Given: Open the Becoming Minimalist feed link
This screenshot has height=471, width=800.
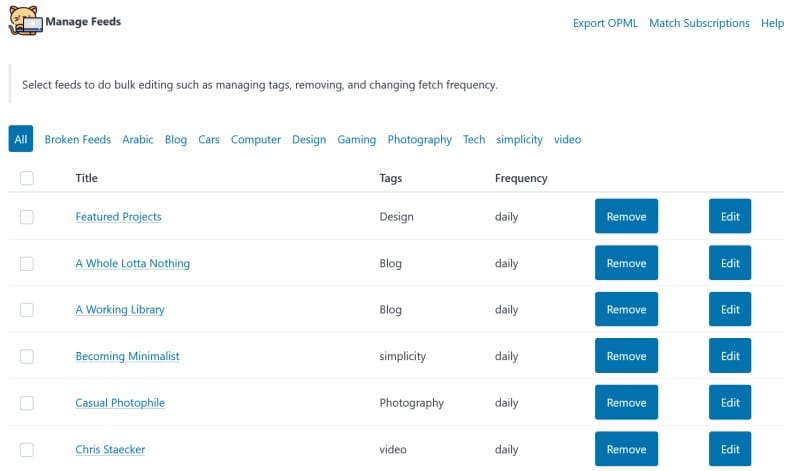Looking at the screenshot, I should [127, 356].
